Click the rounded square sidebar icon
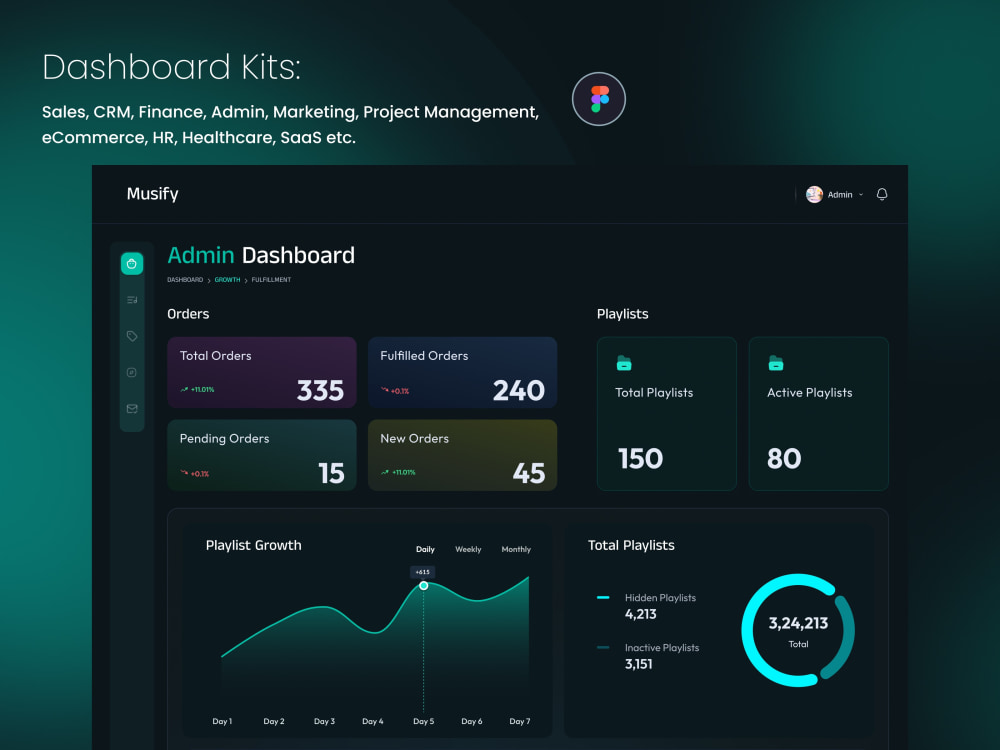1000x750 pixels. coord(132,372)
